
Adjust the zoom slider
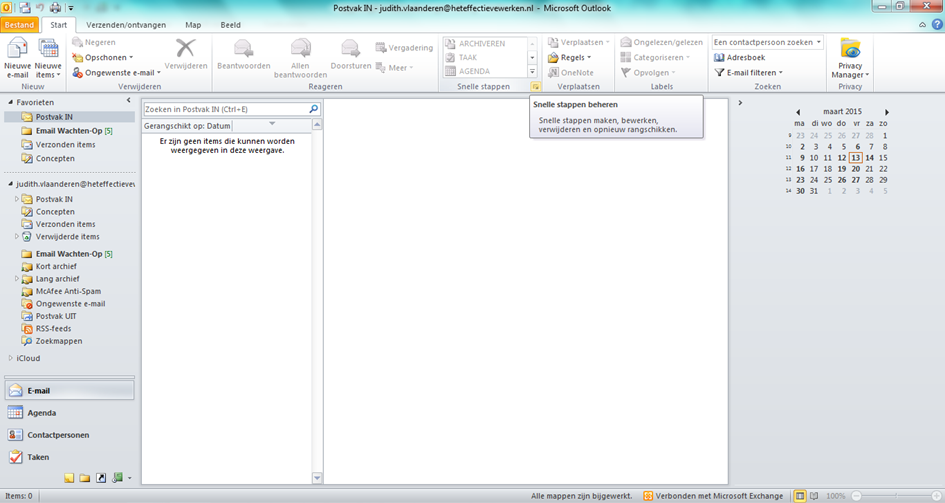click(896, 496)
